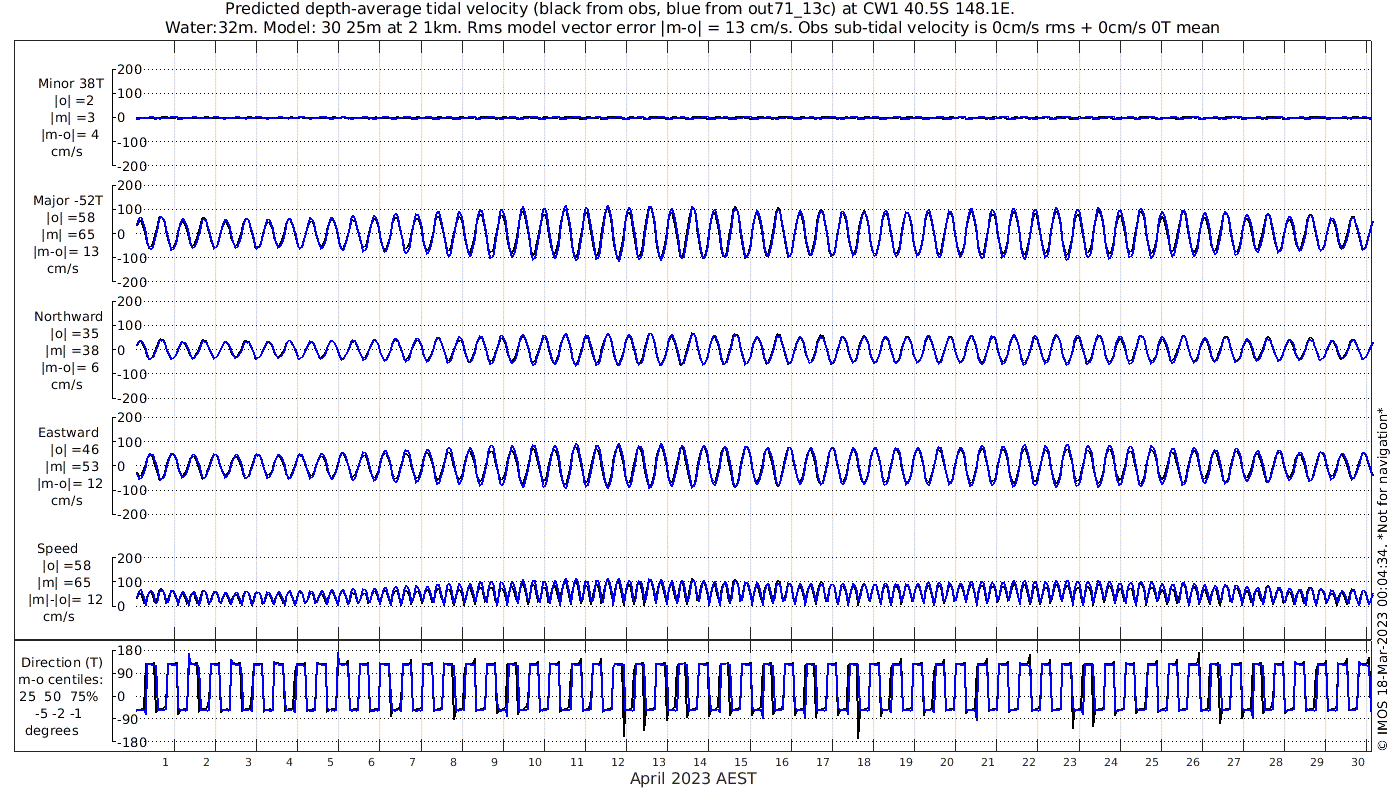Click the 'Minor 38T' panel label
The width and height of the screenshot is (1400, 800).
click(70, 84)
